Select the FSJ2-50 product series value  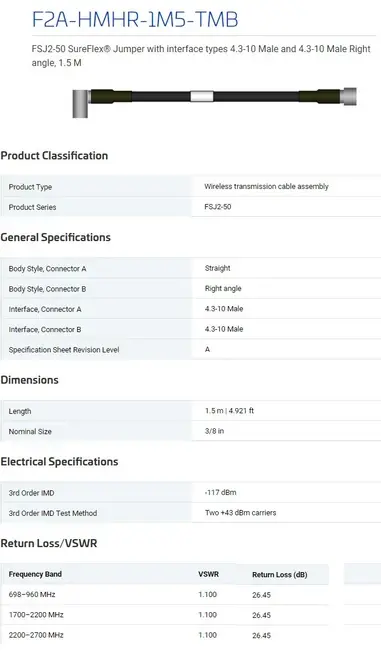(x=218, y=206)
